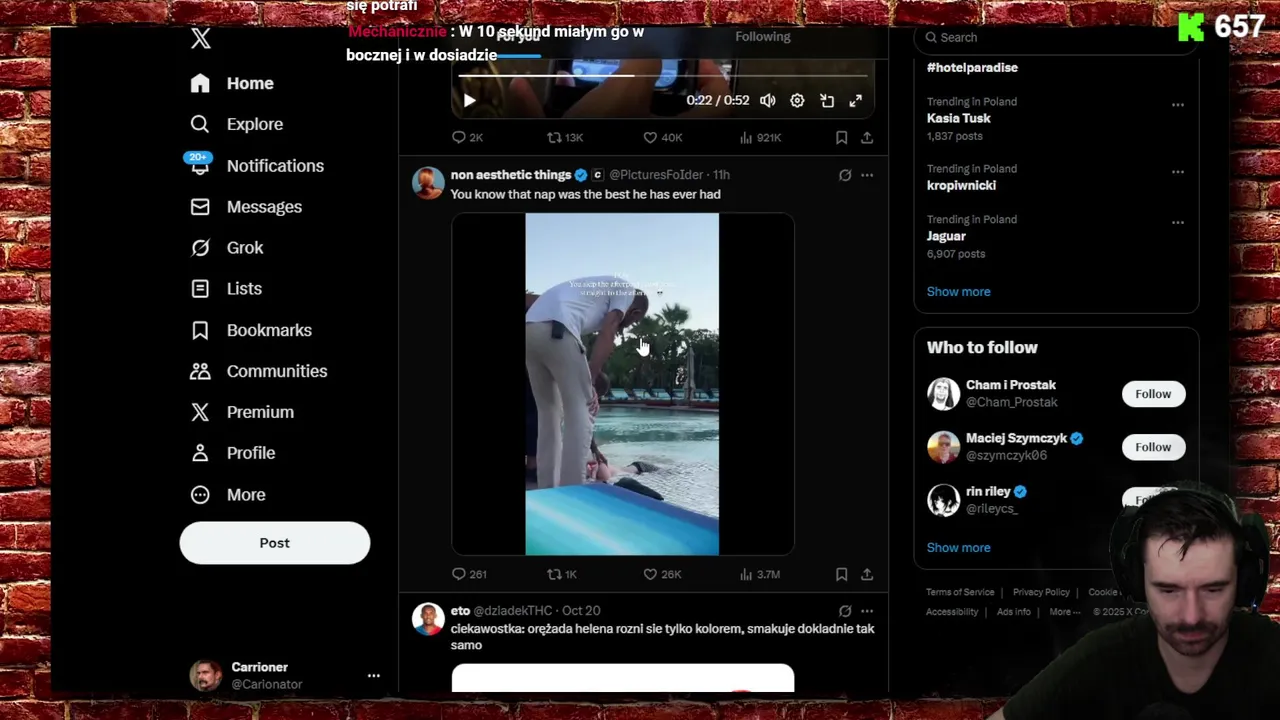1280x720 pixels.
Task: View analytics of top post (921K)
Action: click(760, 137)
